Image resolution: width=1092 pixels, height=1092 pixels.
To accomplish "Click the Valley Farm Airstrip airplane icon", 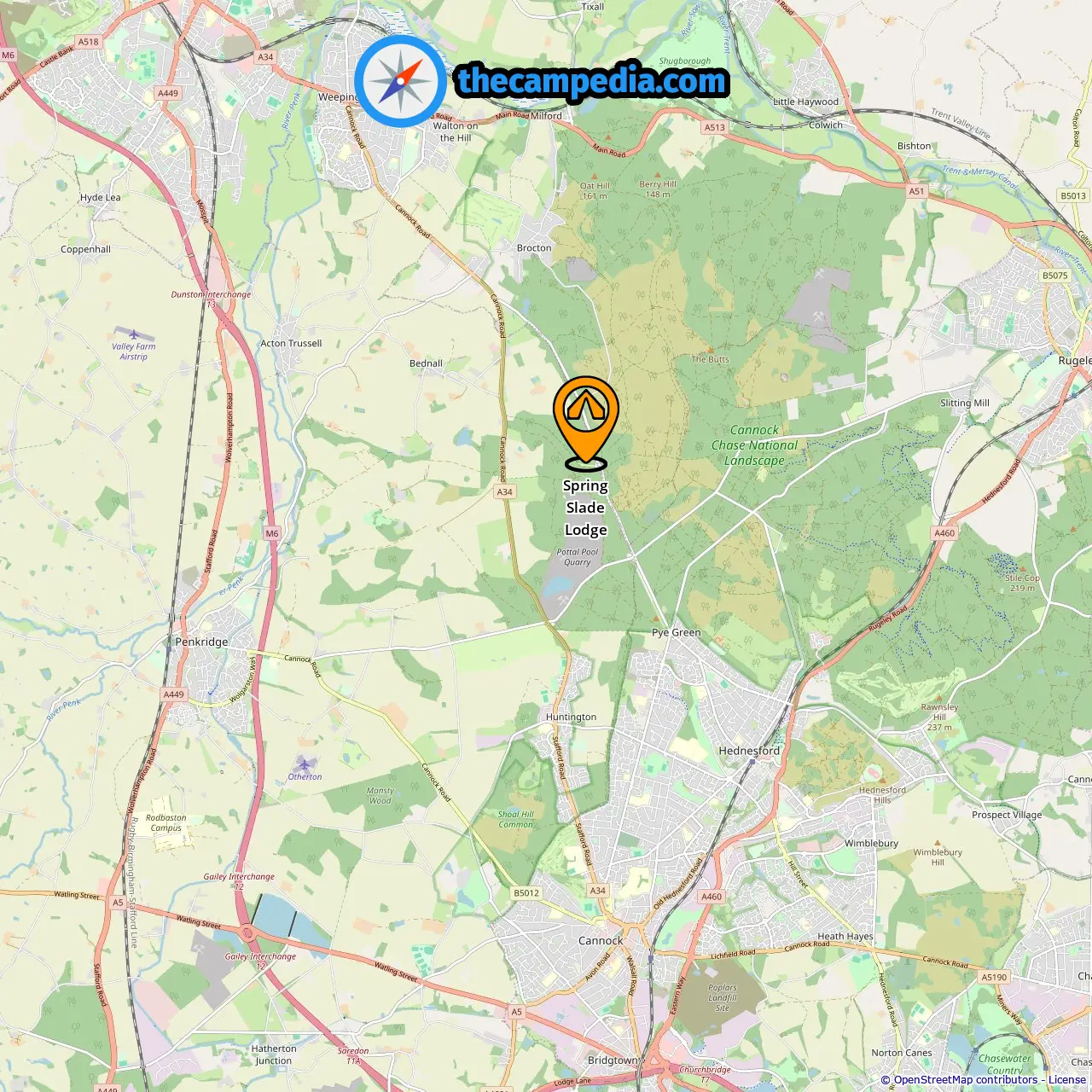I will [134, 334].
